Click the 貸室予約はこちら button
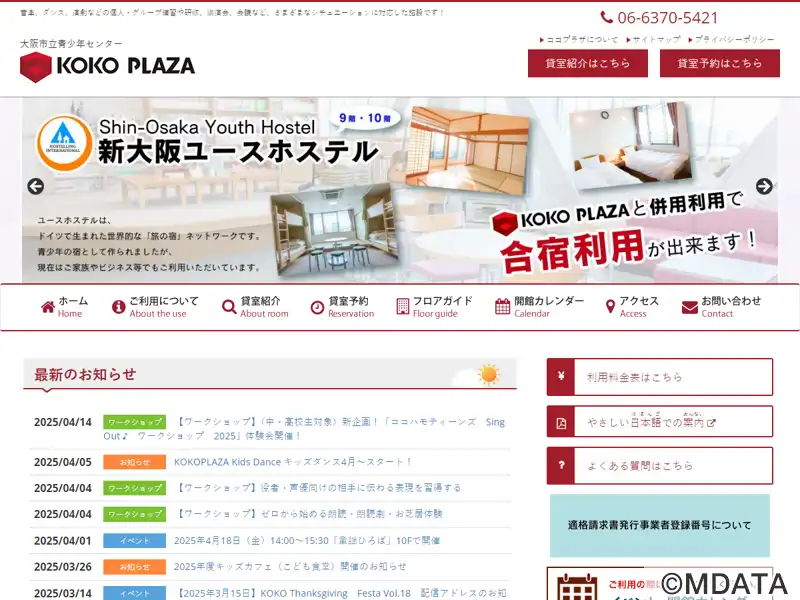Screen dimensions: 800x600 [x=720, y=63]
